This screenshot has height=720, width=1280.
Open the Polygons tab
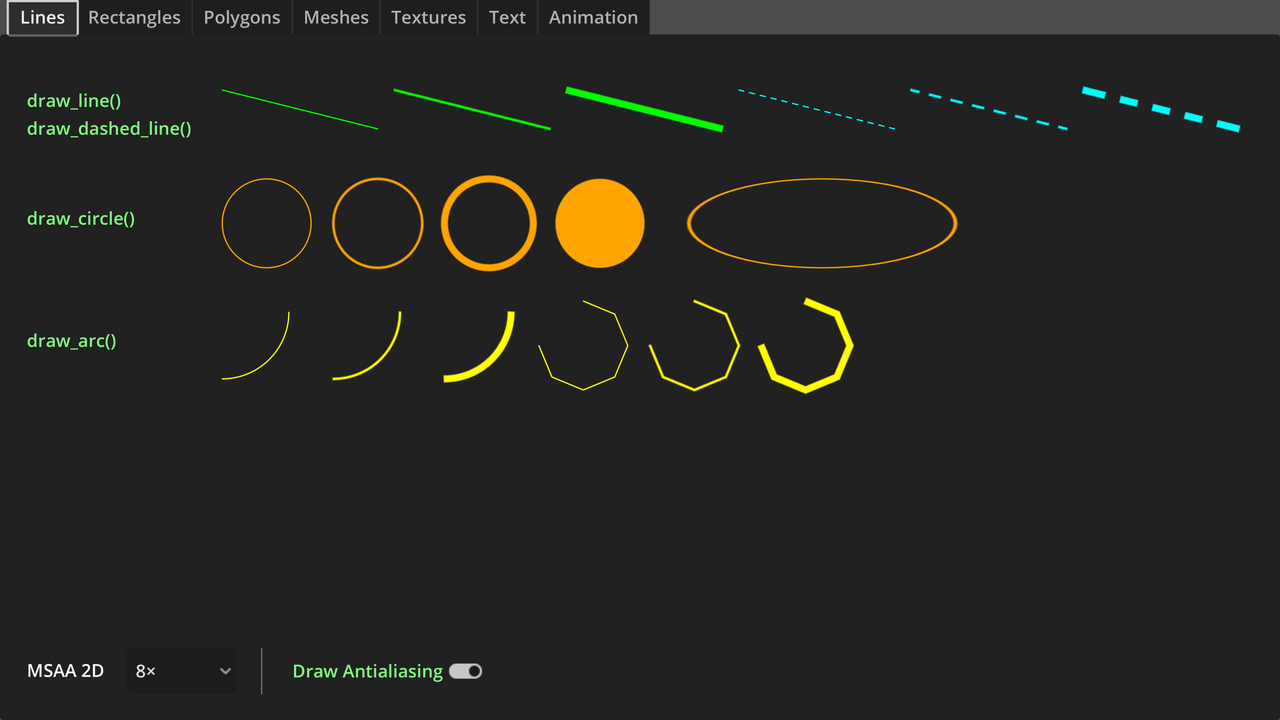point(241,17)
